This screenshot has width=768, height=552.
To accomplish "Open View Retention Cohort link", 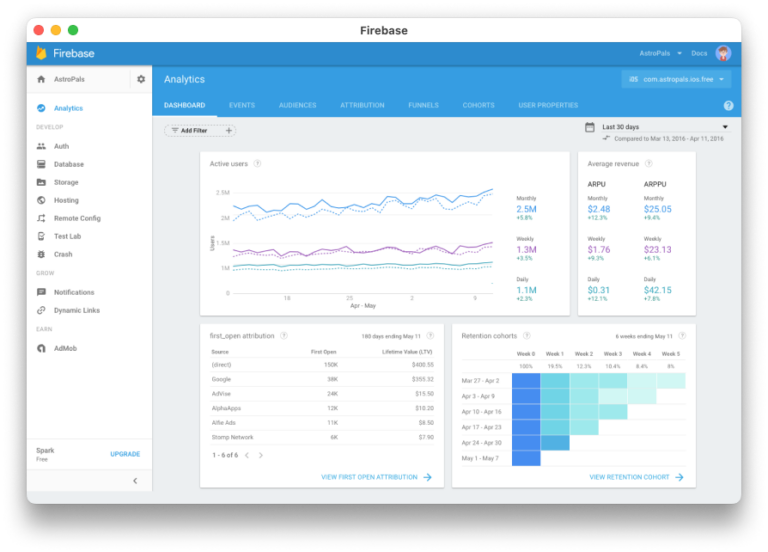I will click(x=636, y=477).
